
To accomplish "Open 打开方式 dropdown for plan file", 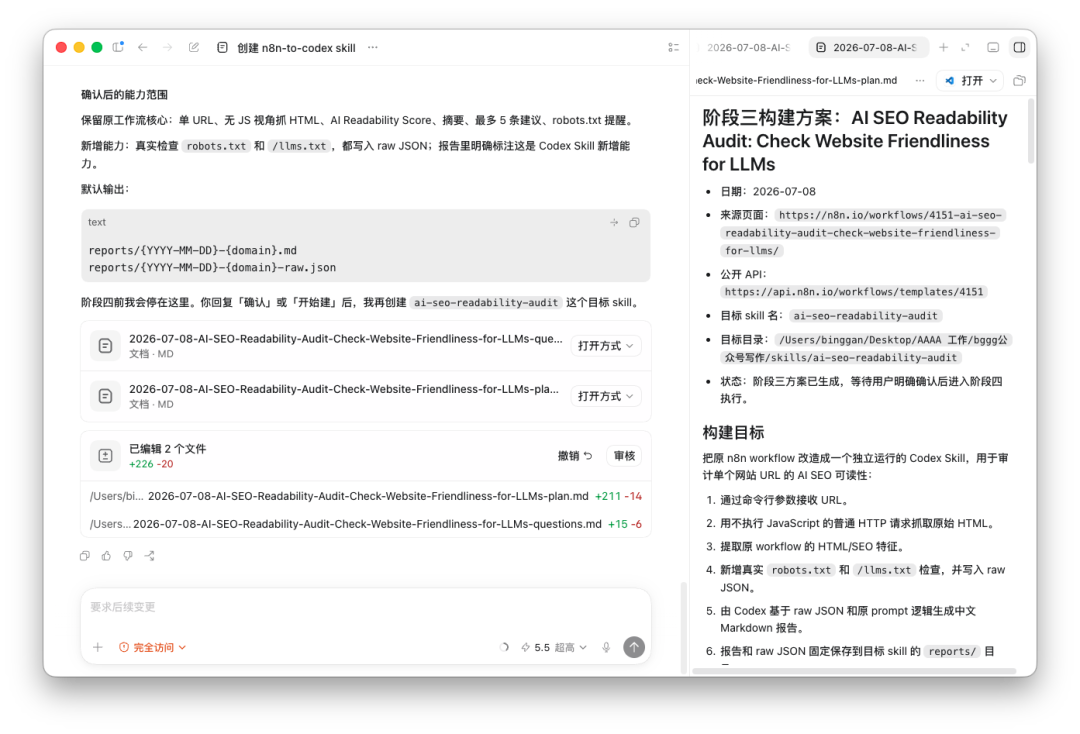I will click(x=605, y=396).
